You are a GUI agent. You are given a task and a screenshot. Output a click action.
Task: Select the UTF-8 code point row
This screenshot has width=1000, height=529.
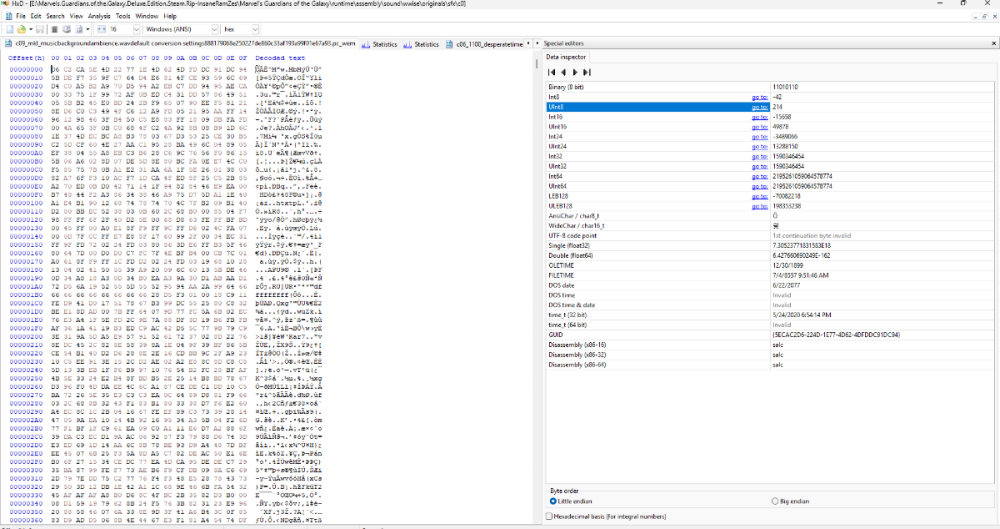770,235
